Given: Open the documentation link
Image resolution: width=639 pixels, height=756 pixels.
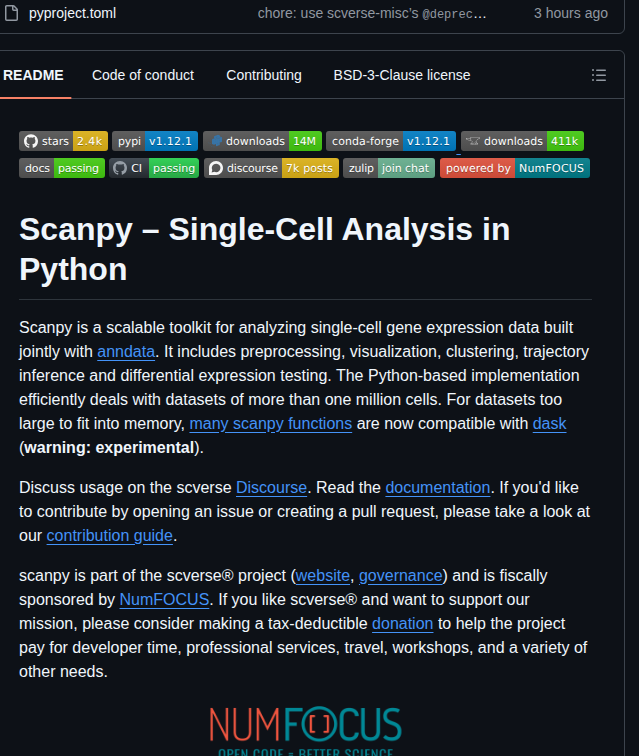Looking at the screenshot, I should (437, 487).
